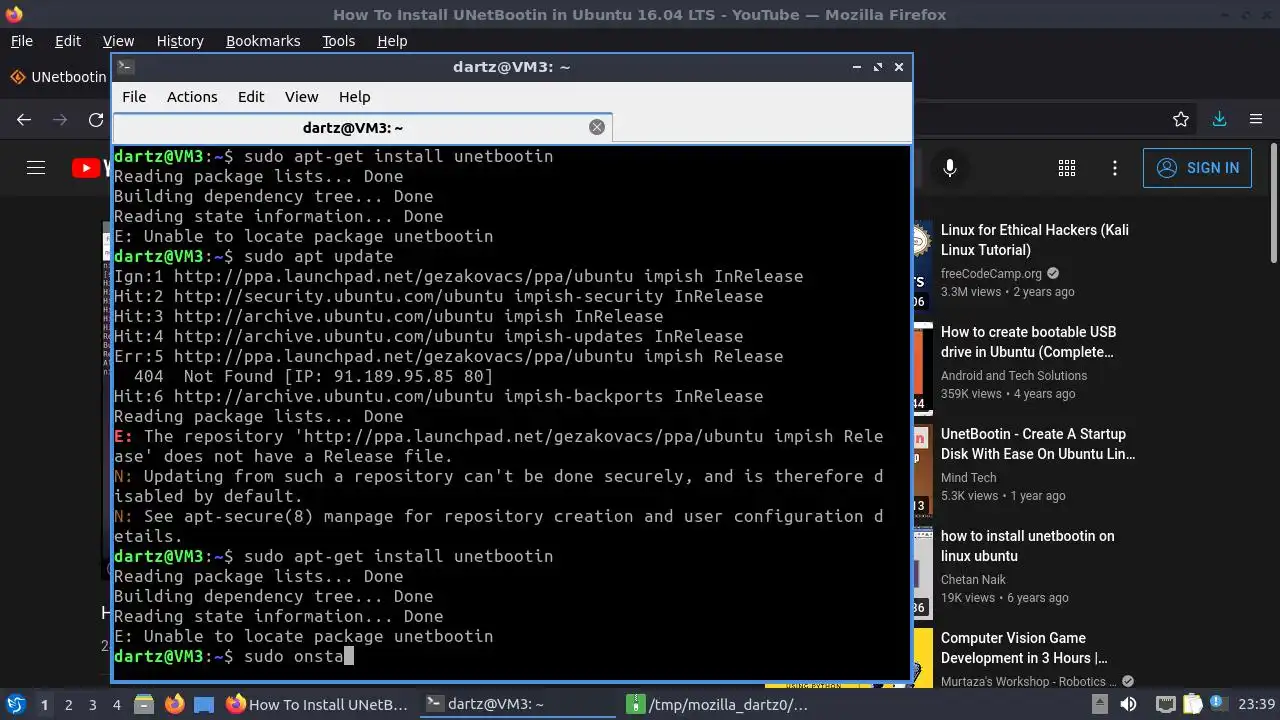Viewport: 1280px width, 720px height.
Task: Open the Firefox Bookmarks menu
Action: [x=263, y=41]
